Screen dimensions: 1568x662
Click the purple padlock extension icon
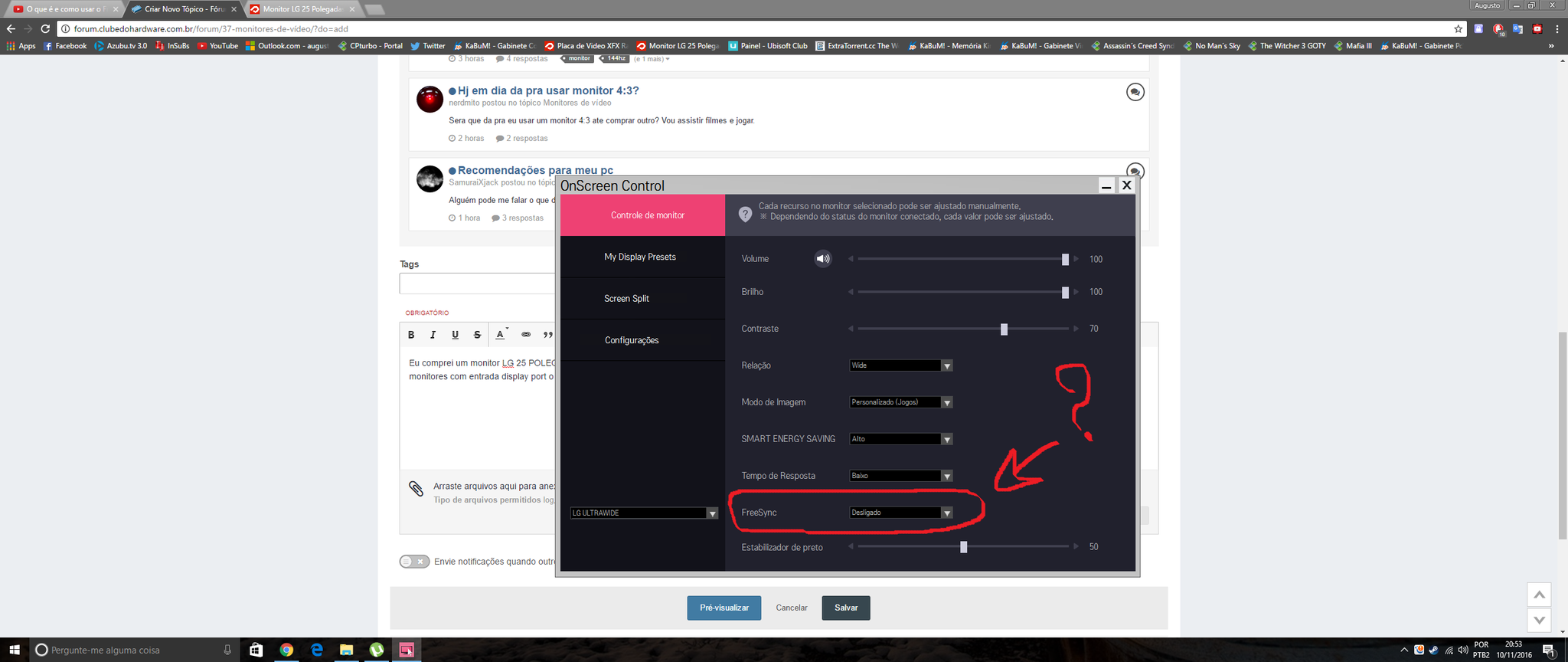point(1478,28)
